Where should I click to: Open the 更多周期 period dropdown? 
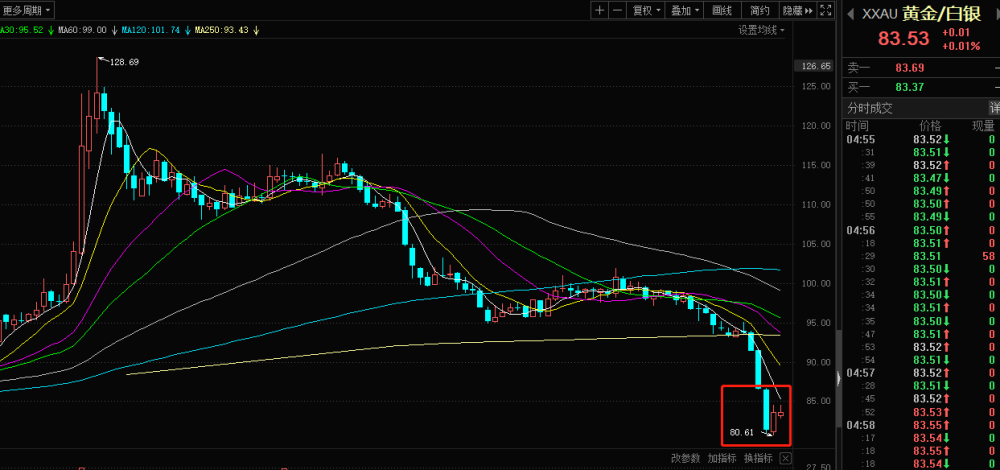26,10
